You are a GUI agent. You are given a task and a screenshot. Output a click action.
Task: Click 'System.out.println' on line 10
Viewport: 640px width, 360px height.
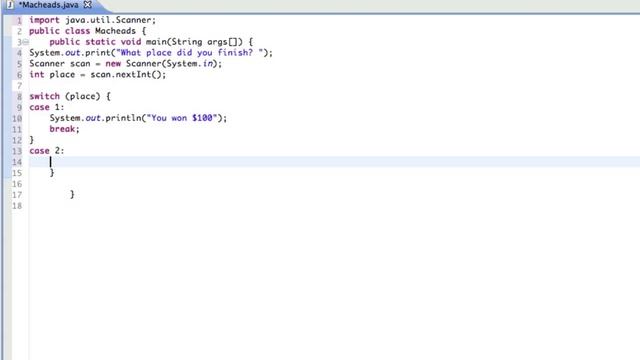95,118
